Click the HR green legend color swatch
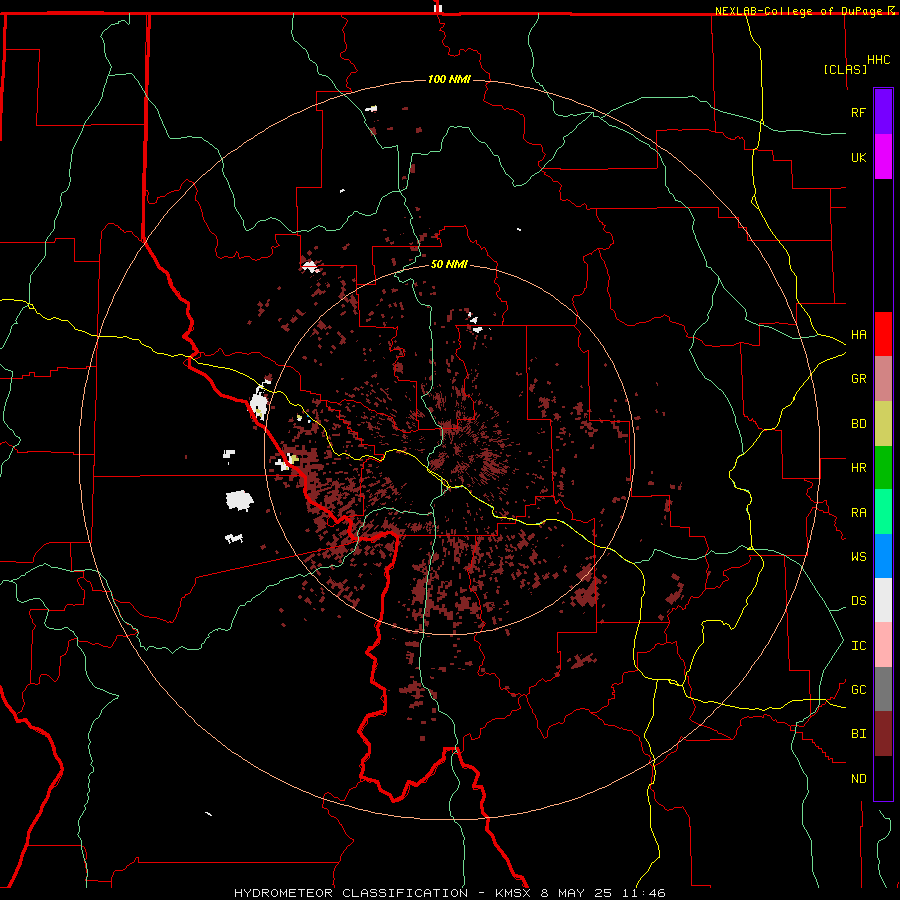This screenshot has height=900, width=900. pyautogui.click(x=883, y=467)
